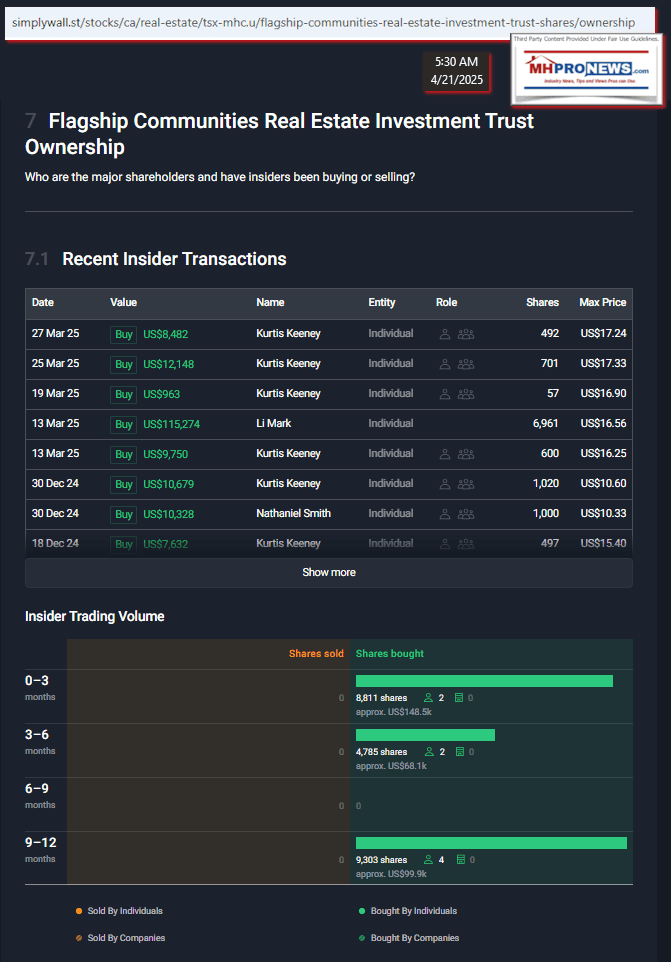Click individual role icon in 19 Mar 25 row

(445, 394)
